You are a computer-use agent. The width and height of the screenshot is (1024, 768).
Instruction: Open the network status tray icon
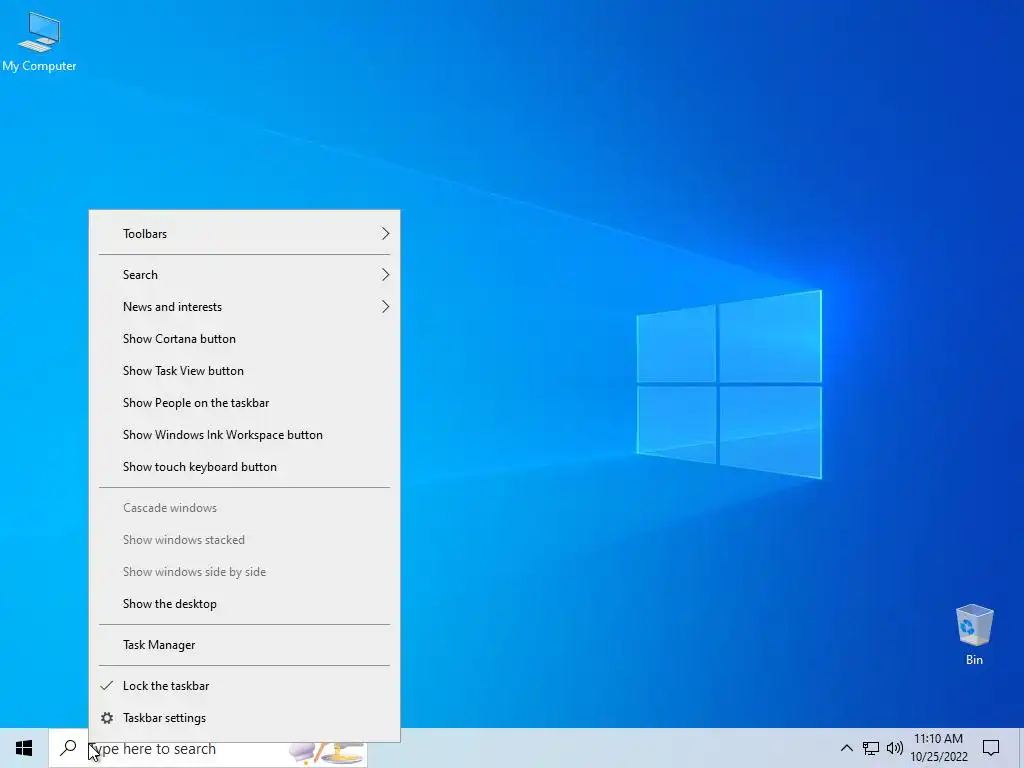(x=871, y=748)
